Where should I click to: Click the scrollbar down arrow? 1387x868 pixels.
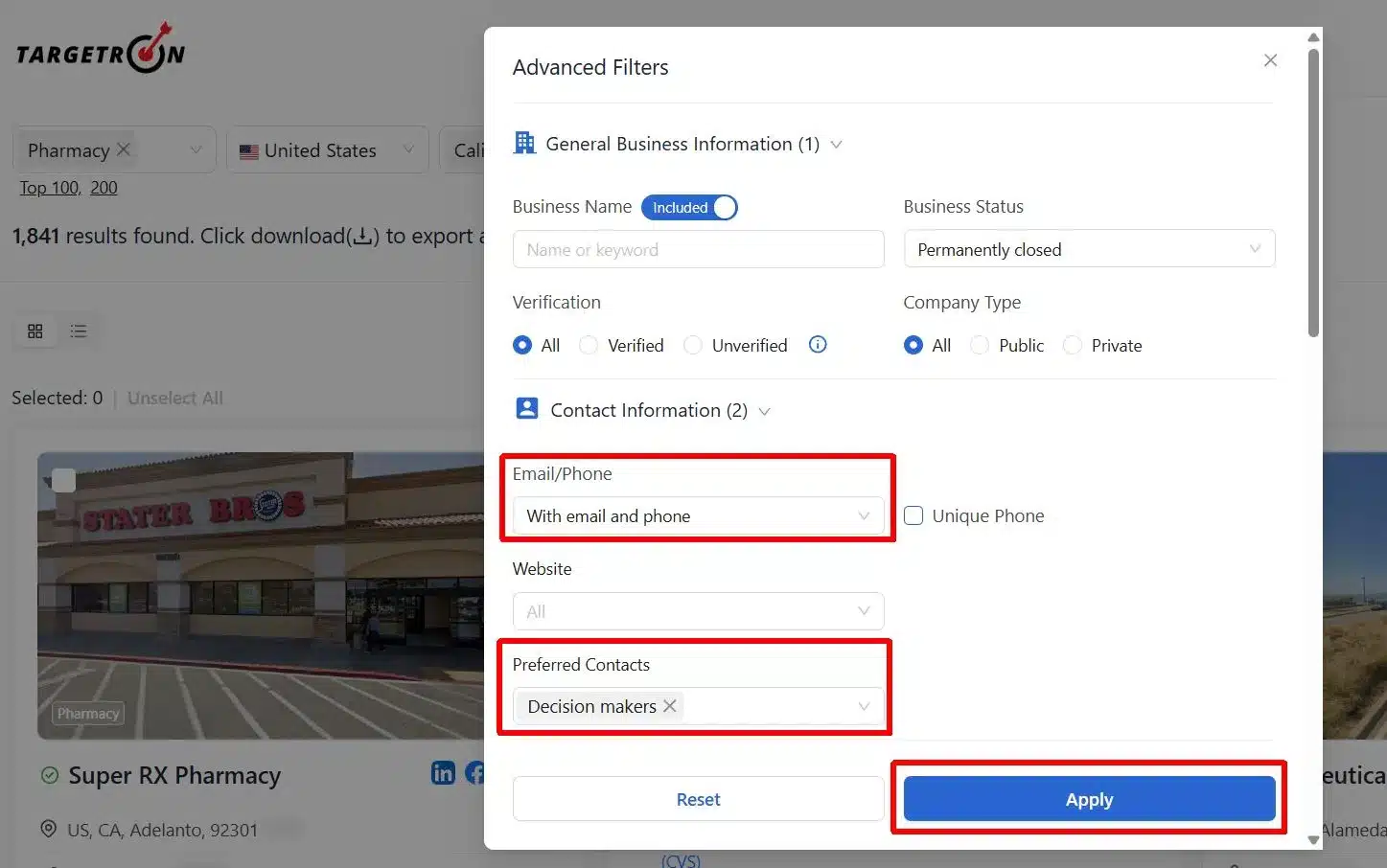click(x=1313, y=840)
